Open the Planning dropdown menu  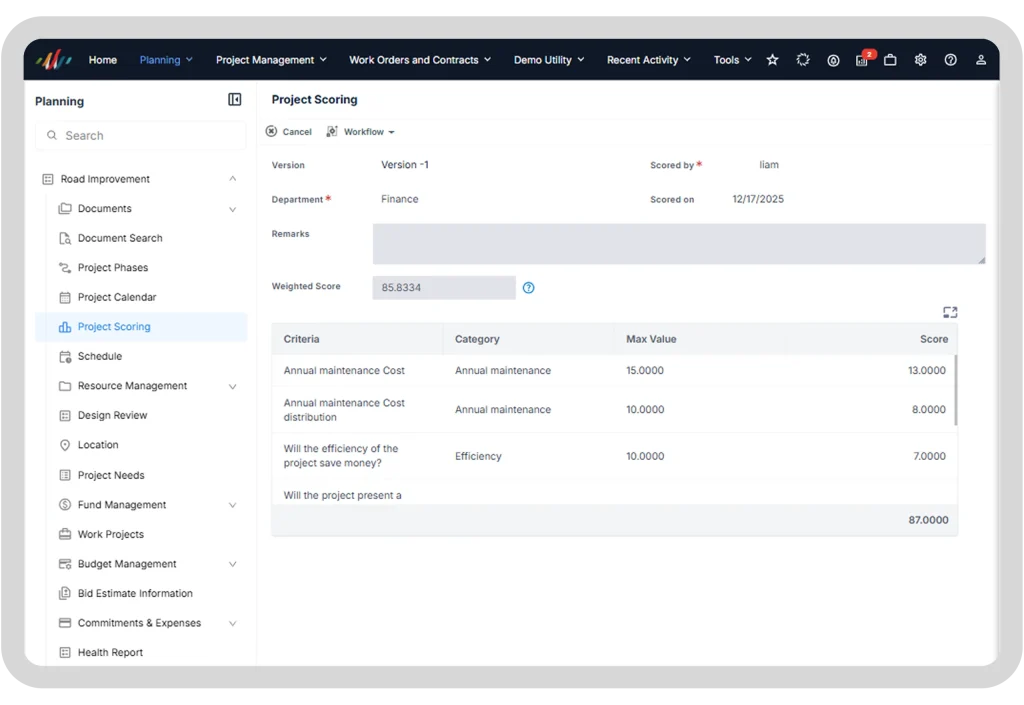[x=166, y=60]
